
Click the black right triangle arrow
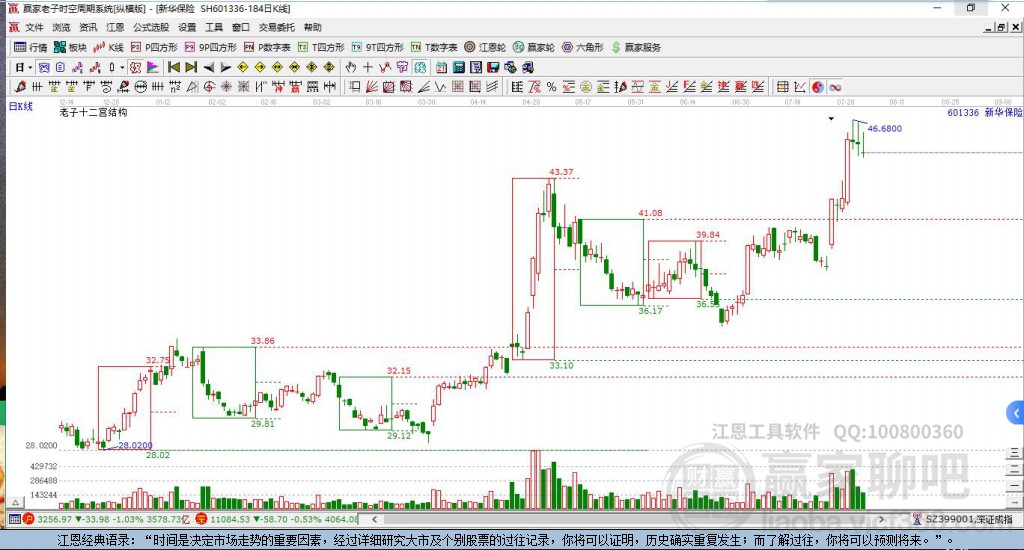pos(225,67)
